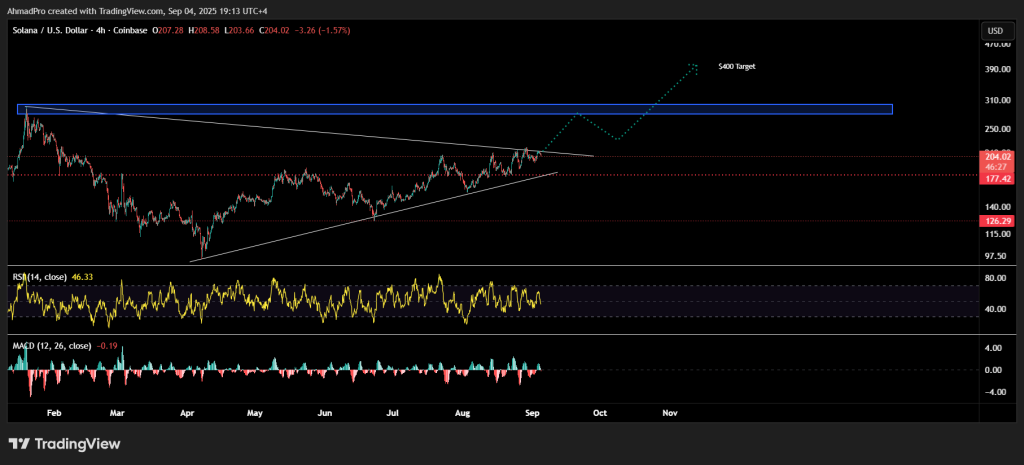The image size is (1024, 465).
Task: Select the MACD (12, 26, close) indicator label
Action: coord(51,346)
